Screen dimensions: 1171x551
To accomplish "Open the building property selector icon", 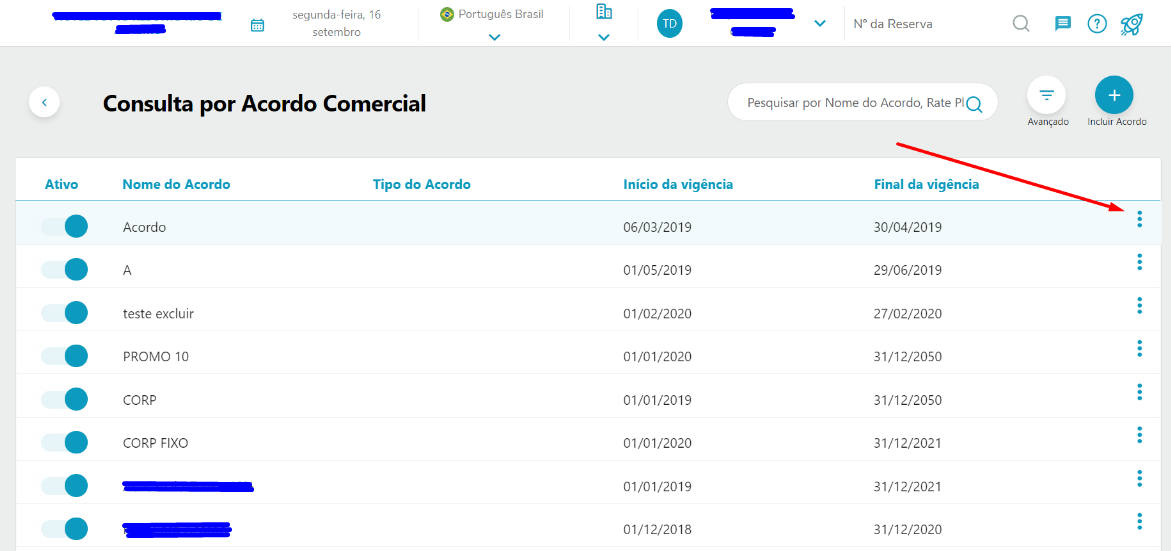I will 603,11.
